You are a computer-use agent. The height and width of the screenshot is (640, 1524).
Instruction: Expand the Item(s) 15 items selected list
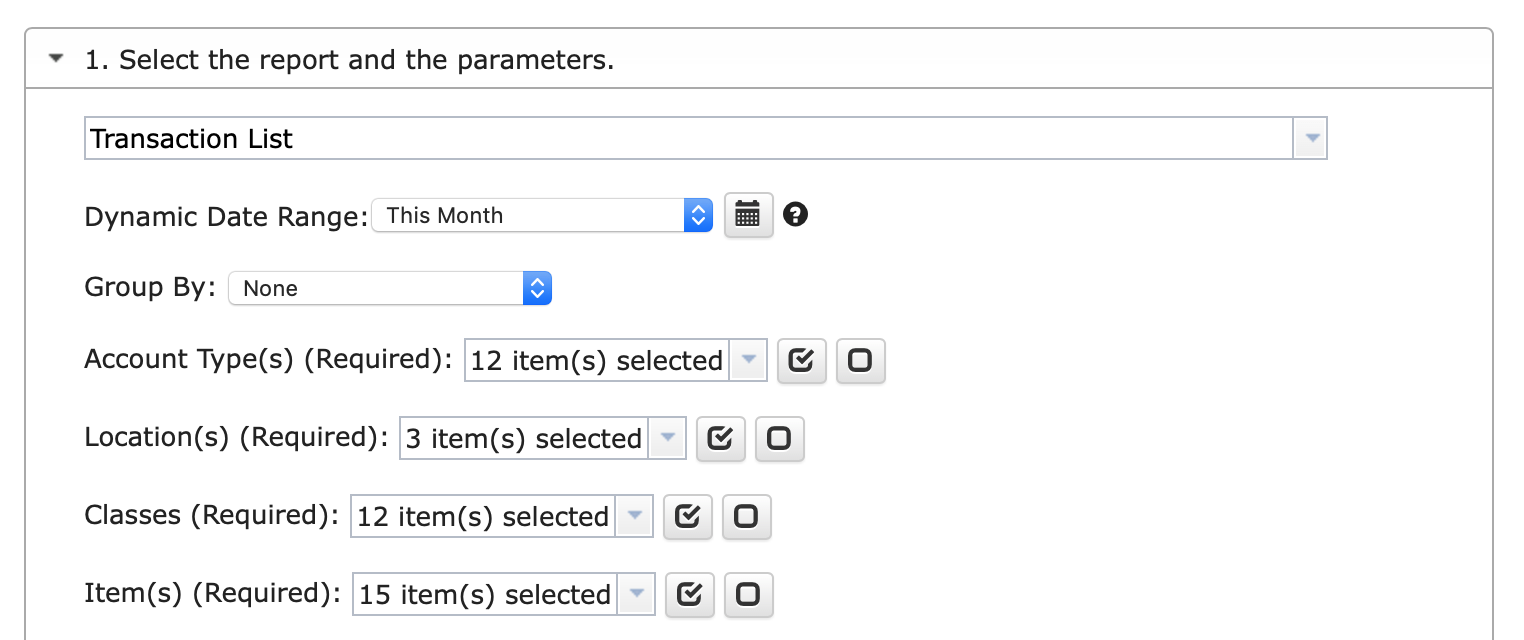pos(503,594)
